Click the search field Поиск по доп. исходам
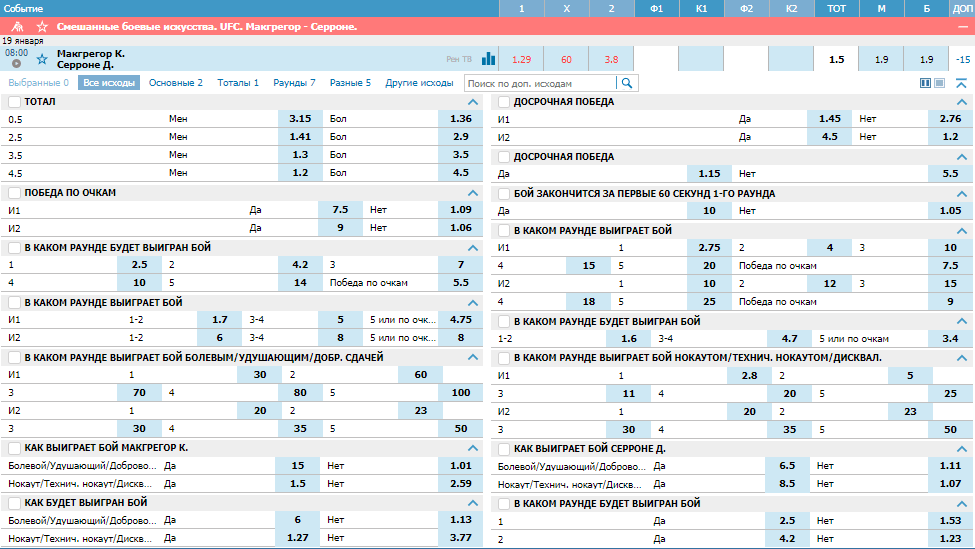Image resolution: width=975 pixels, height=549 pixels. [x=540, y=83]
